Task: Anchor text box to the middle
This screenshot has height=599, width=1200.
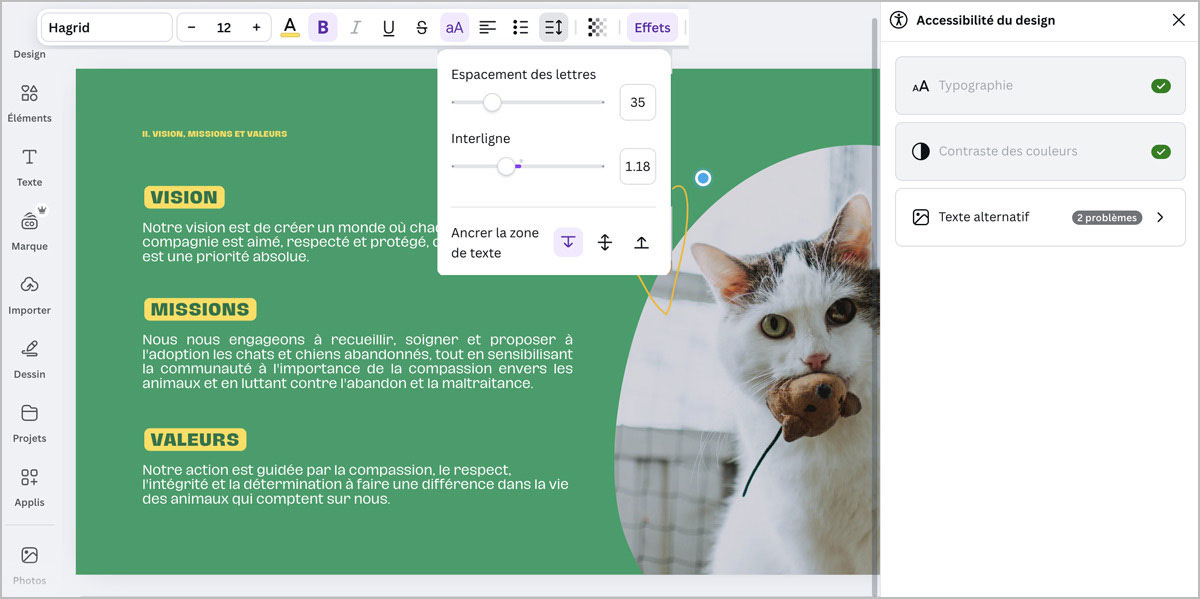Action: tap(605, 242)
